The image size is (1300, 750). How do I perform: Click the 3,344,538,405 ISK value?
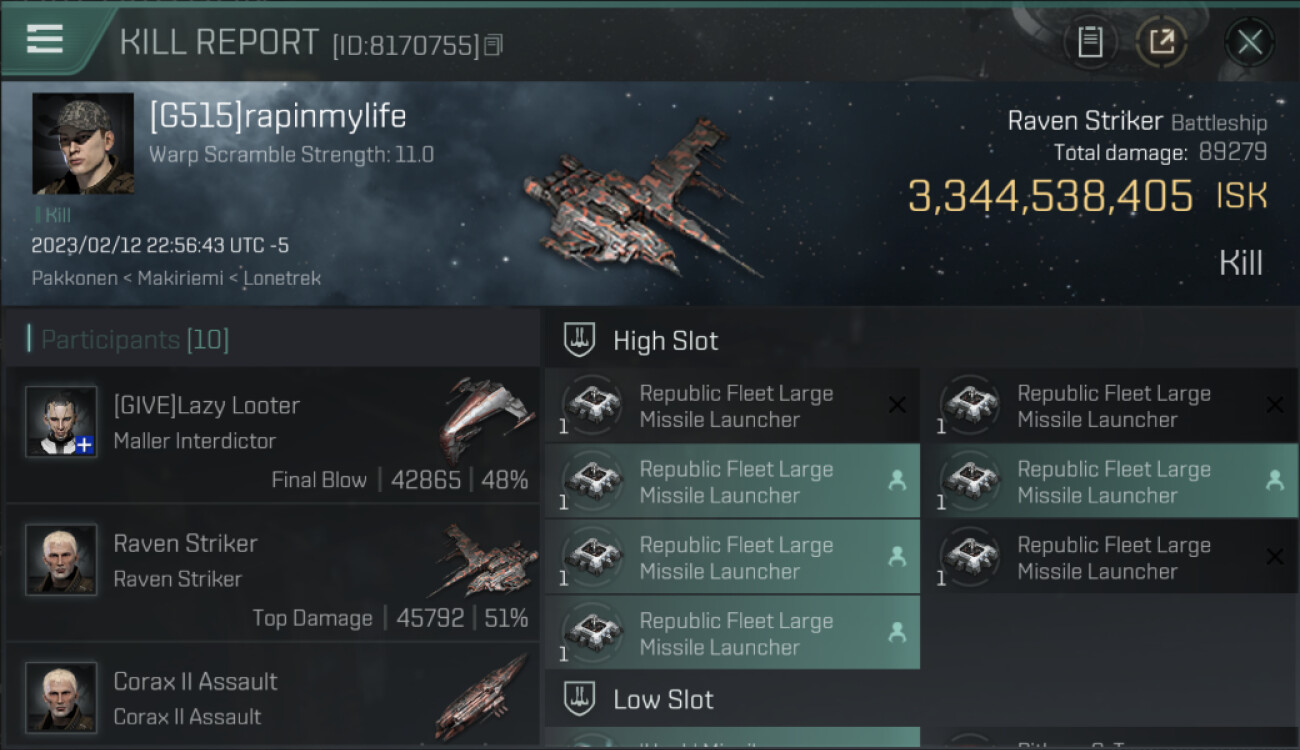[1050, 197]
